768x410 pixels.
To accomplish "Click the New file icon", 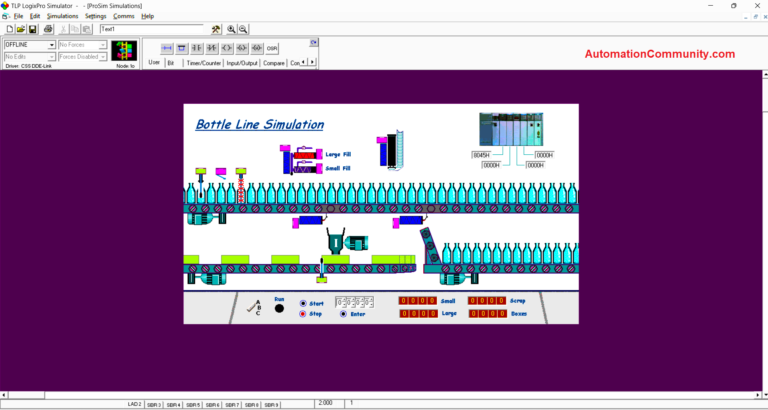I will 8,29.
